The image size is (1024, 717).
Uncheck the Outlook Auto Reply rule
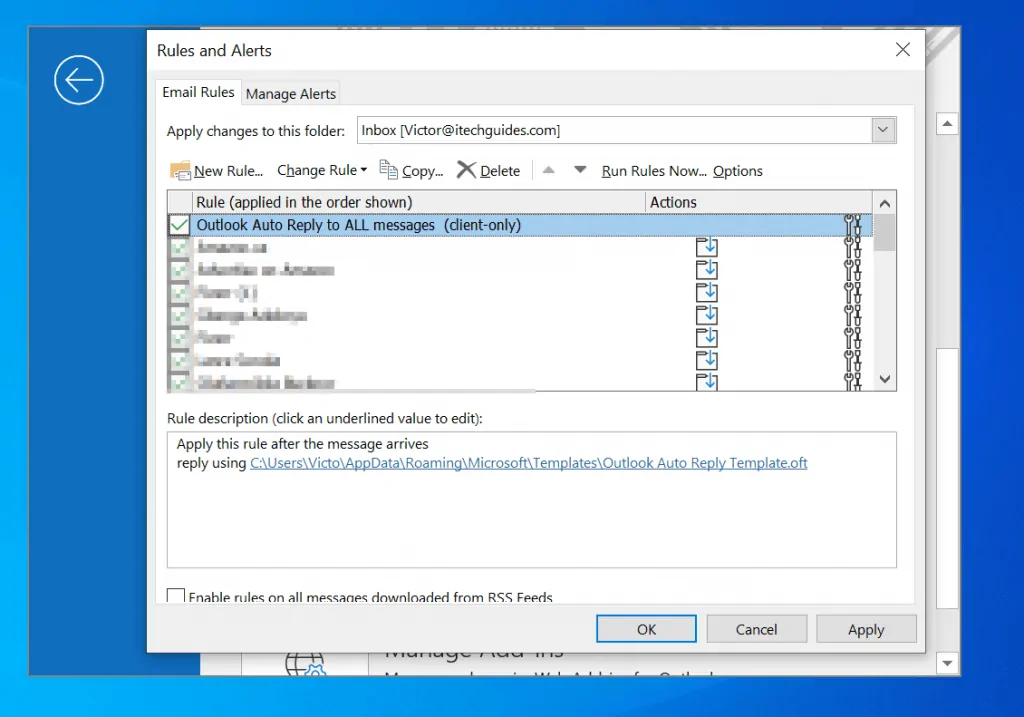click(178, 225)
